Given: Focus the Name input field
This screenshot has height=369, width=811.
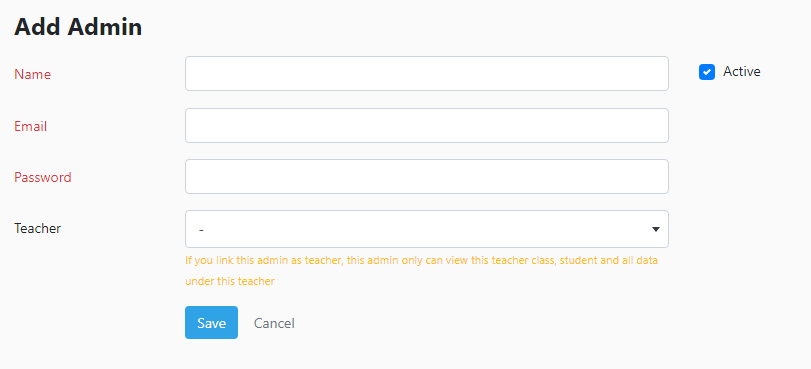Looking at the screenshot, I should 427,73.
